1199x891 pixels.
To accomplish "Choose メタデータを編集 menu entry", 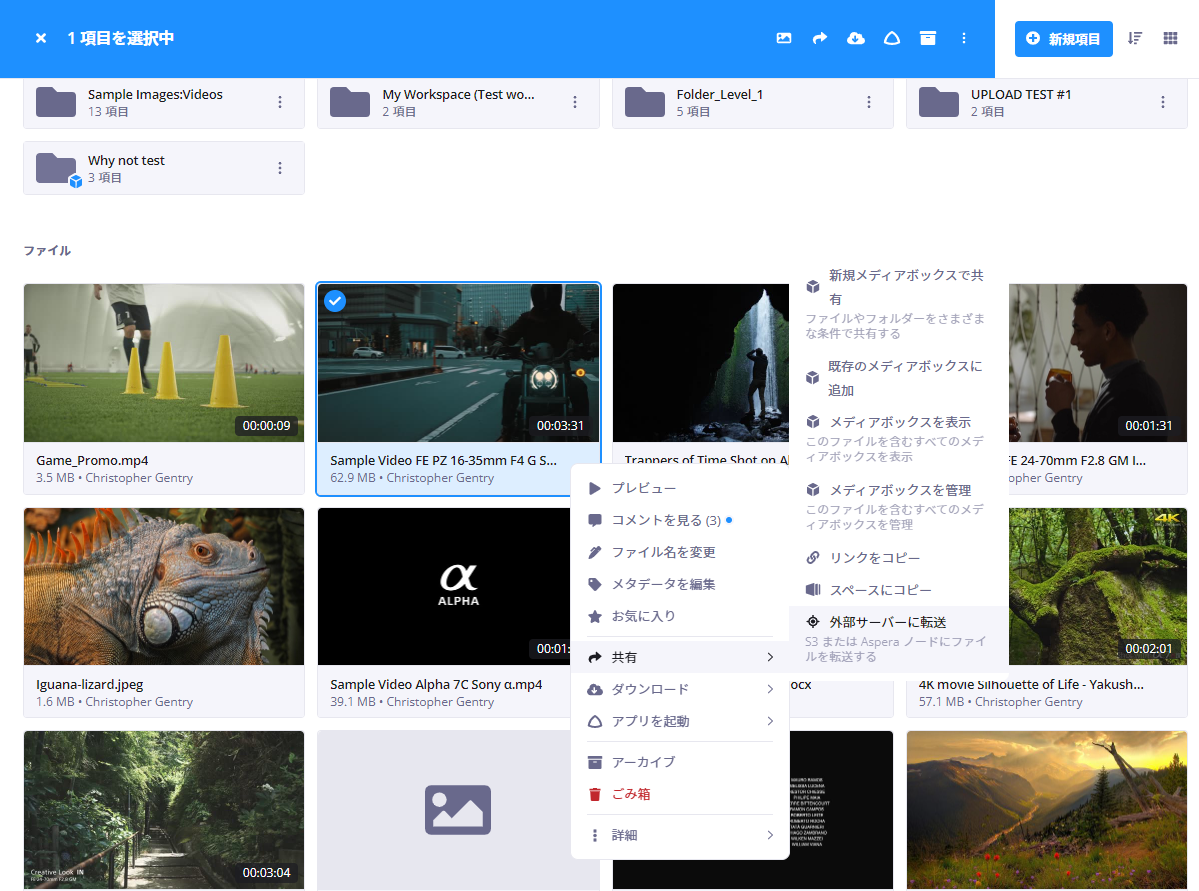I will pyautogui.click(x=680, y=584).
